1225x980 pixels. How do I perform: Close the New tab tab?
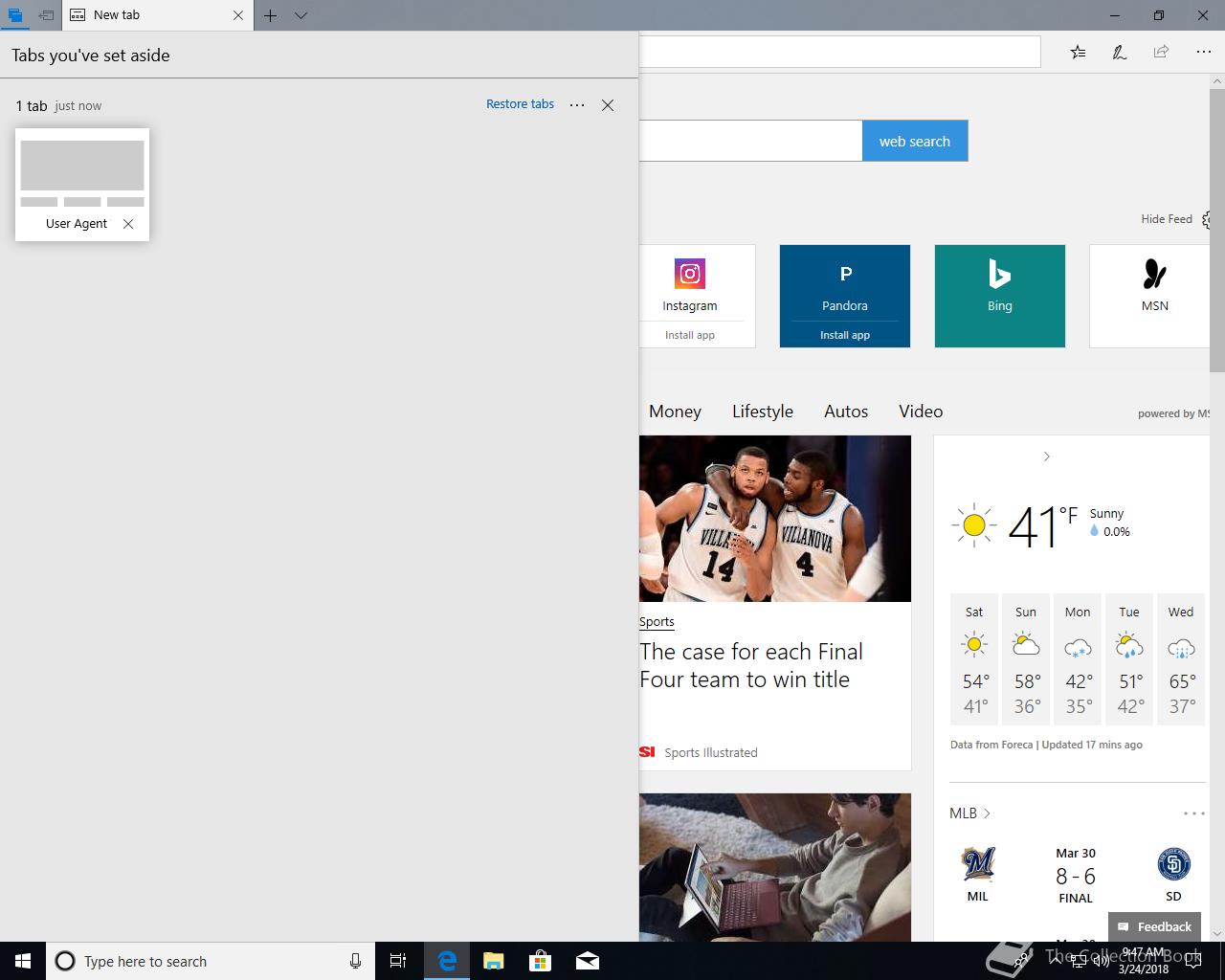tap(238, 15)
